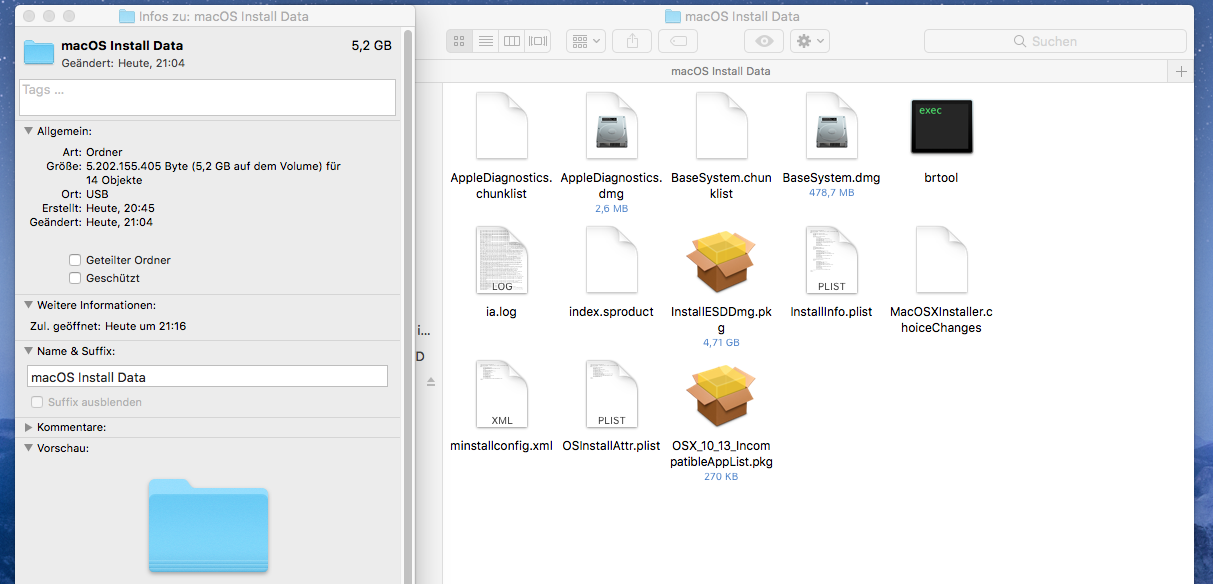Click the minstallconfig.xml name label

point(501,446)
